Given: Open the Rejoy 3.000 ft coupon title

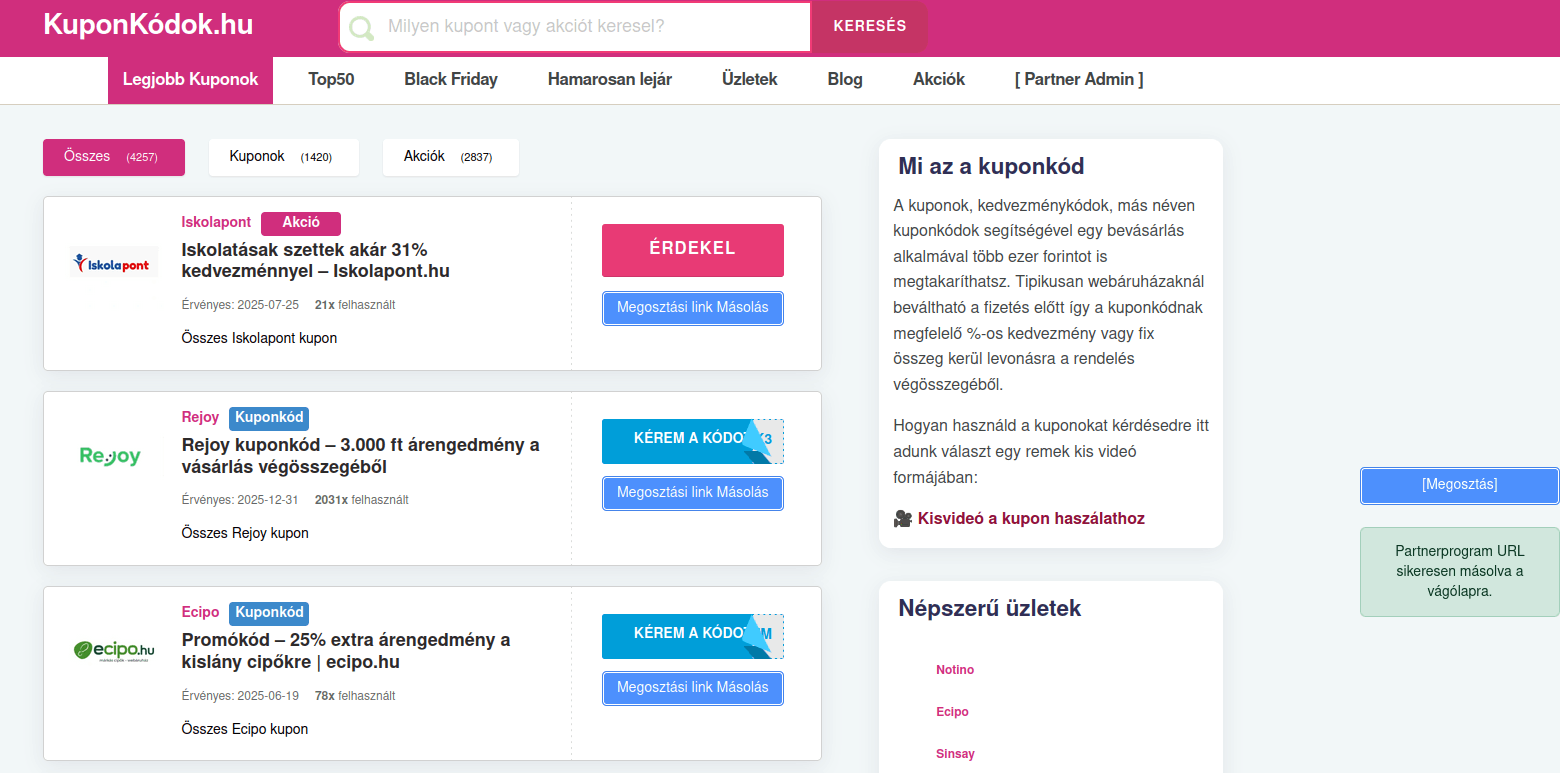Looking at the screenshot, I should pos(360,456).
